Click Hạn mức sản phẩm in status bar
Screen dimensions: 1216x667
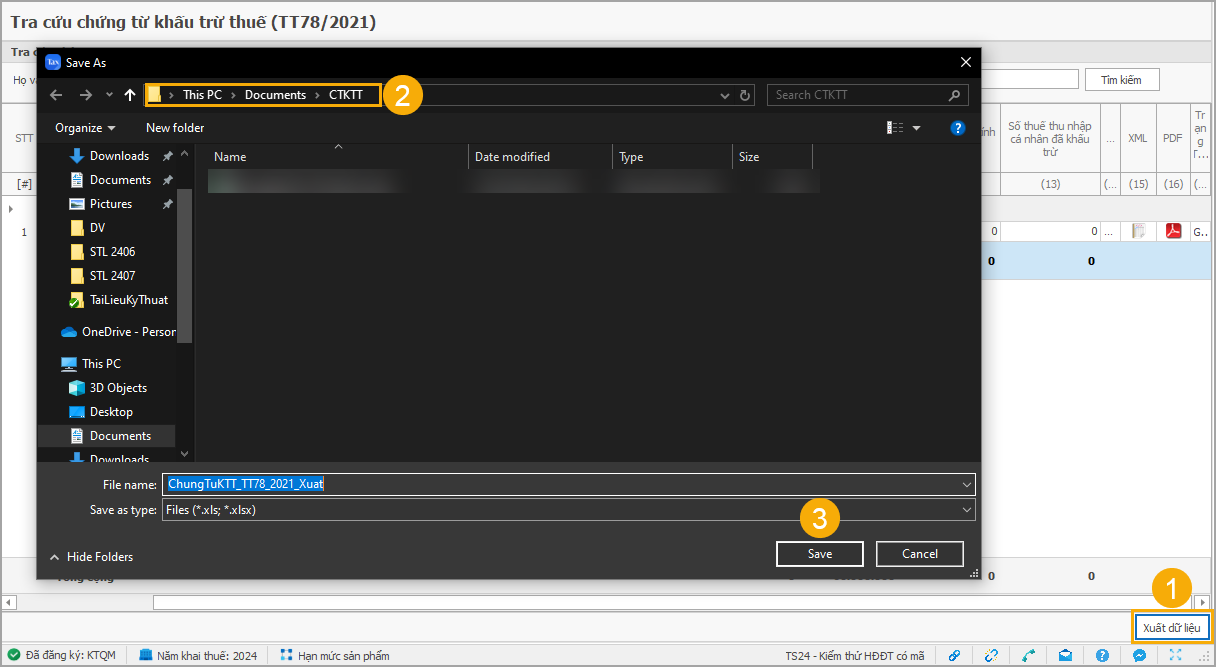(x=335, y=655)
